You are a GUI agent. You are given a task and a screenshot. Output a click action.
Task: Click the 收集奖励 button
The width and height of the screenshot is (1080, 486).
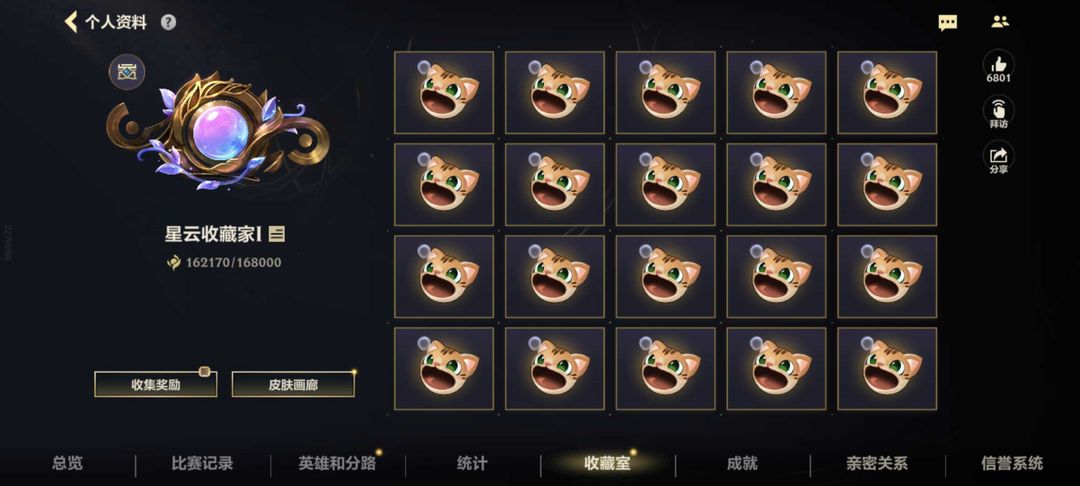[x=156, y=384]
